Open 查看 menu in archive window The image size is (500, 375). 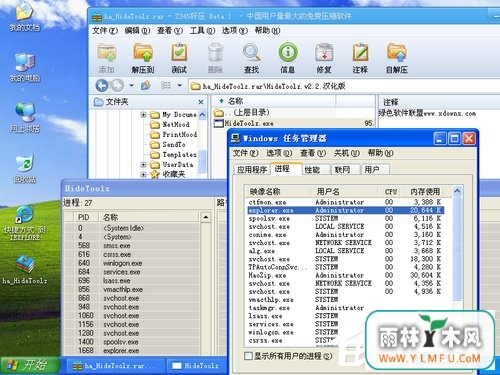[x=170, y=31]
